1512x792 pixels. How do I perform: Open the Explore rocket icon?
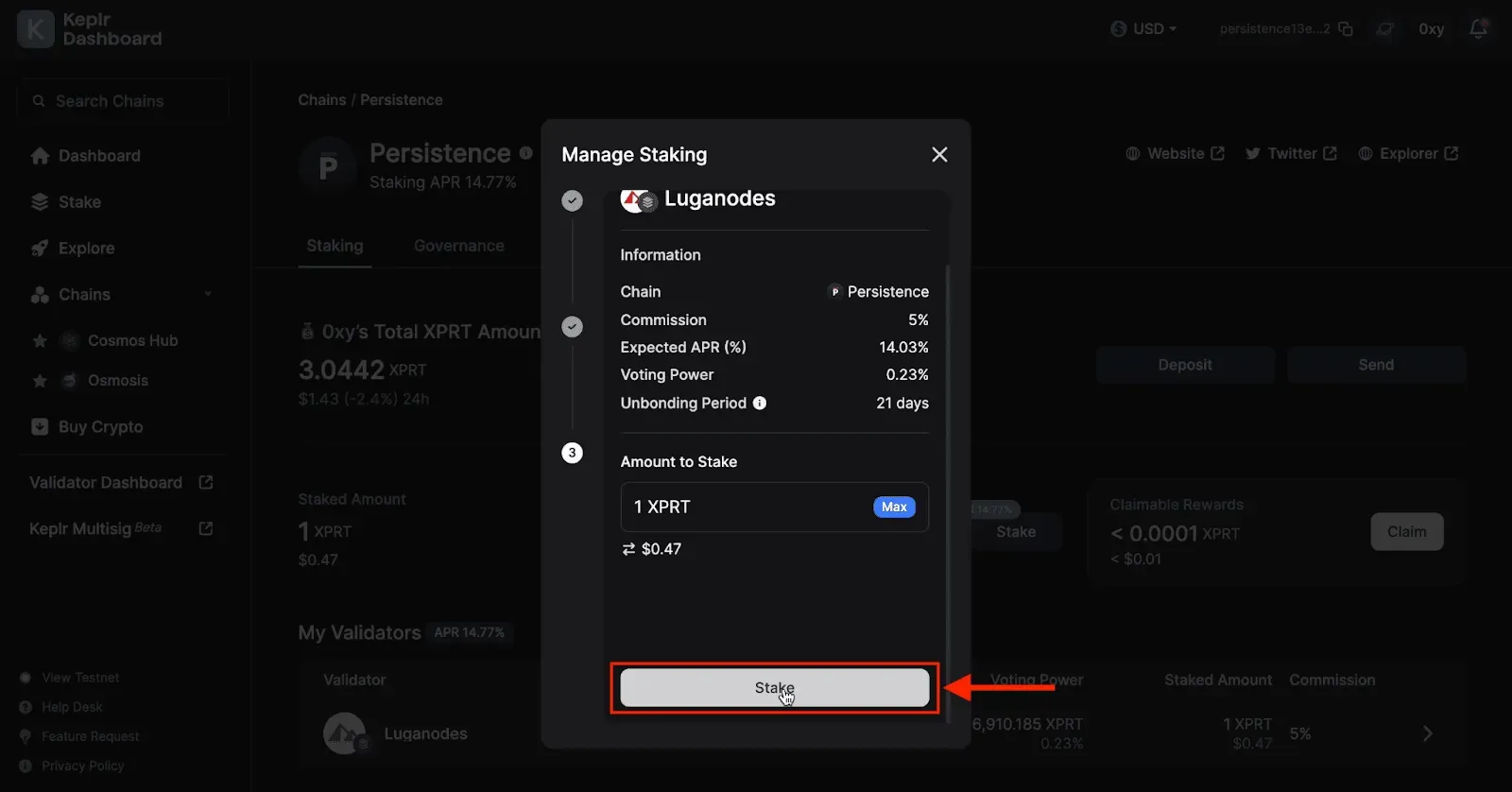[x=40, y=249]
